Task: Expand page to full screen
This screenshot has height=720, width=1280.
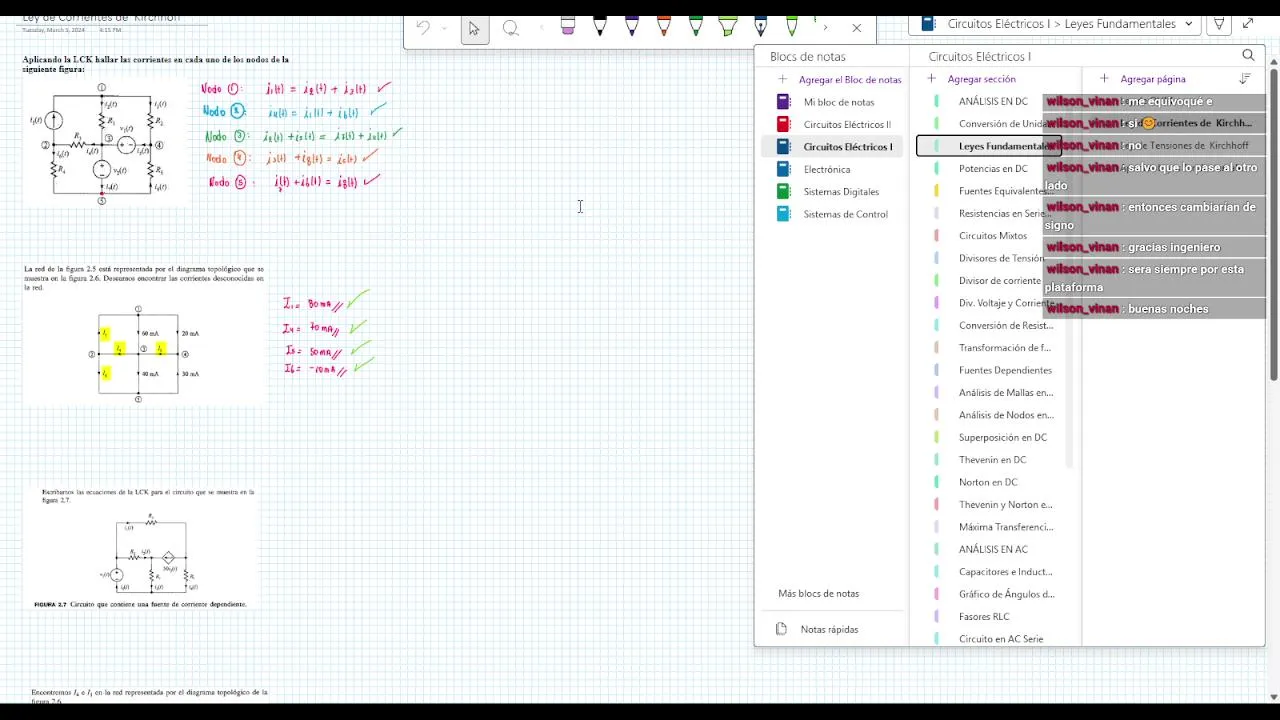Action: click(1248, 24)
